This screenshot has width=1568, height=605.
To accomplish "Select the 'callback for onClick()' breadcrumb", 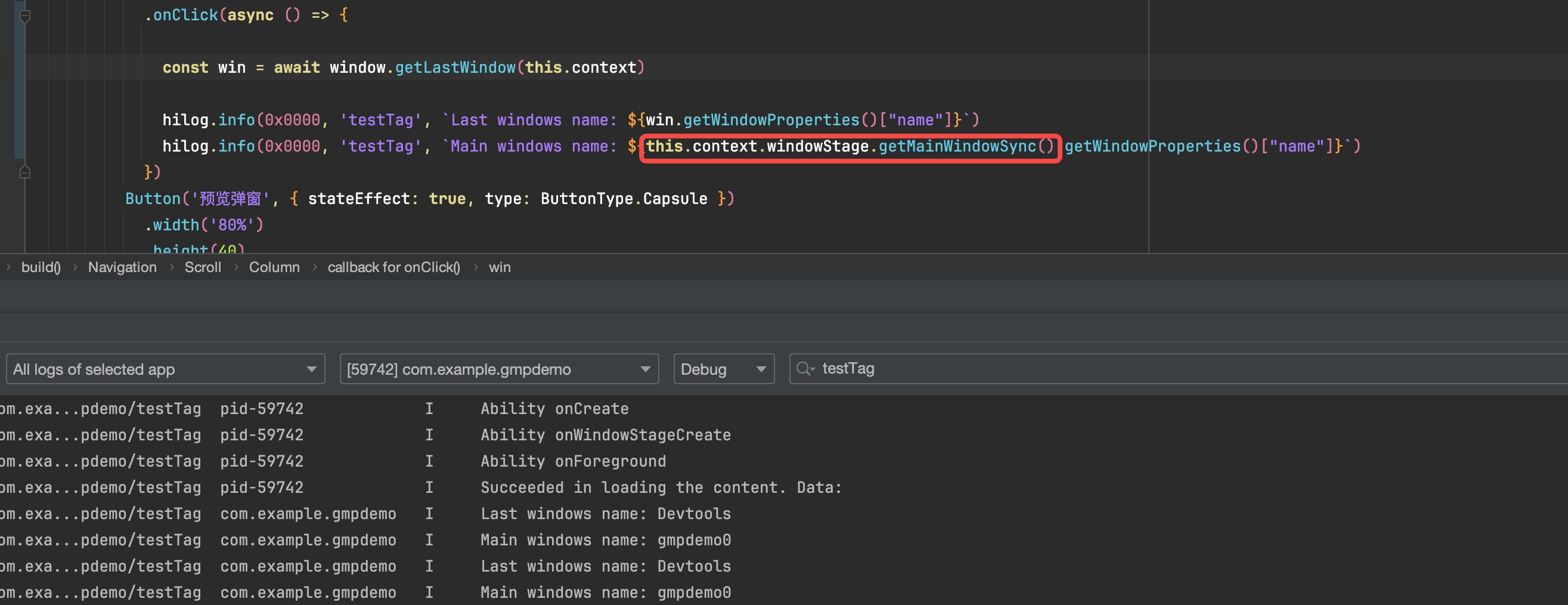I will pyautogui.click(x=394, y=267).
